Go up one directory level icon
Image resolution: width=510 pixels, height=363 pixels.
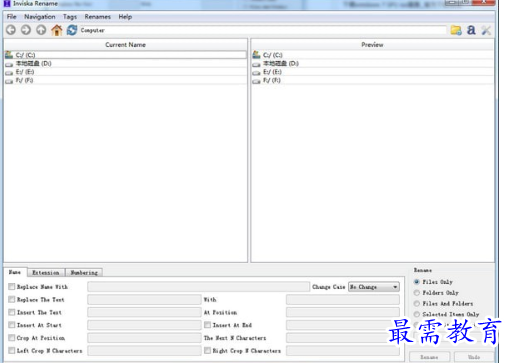(x=41, y=30)
